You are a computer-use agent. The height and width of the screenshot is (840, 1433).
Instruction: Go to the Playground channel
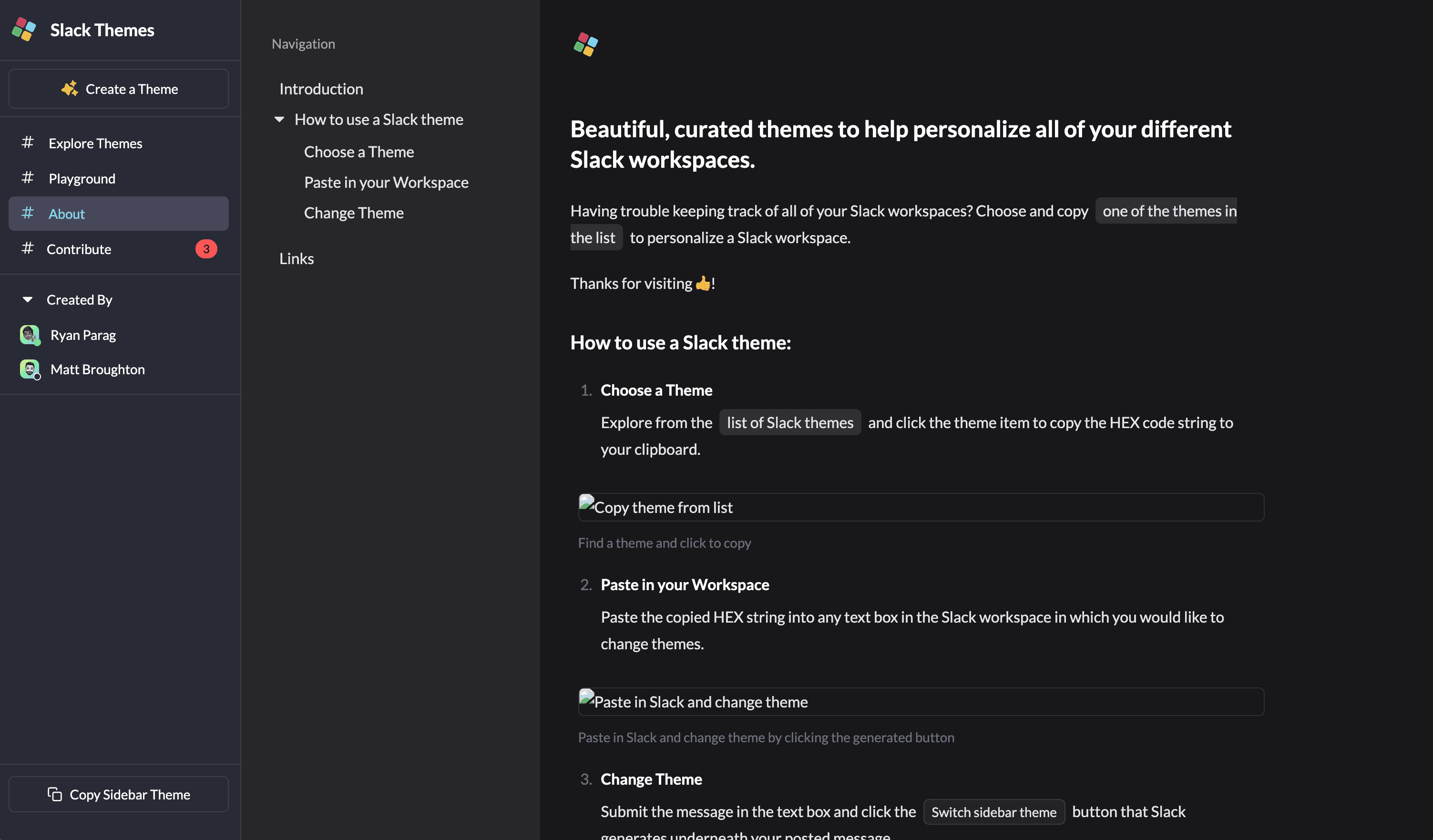pyautogui.click(x=119, y=178)
